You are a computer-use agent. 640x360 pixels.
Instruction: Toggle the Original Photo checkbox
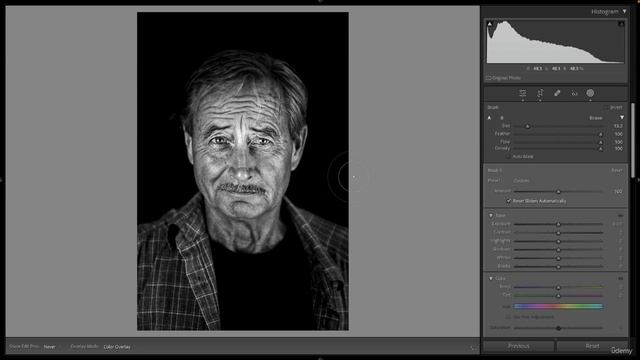pyautogui.click(x=488, y=78)
